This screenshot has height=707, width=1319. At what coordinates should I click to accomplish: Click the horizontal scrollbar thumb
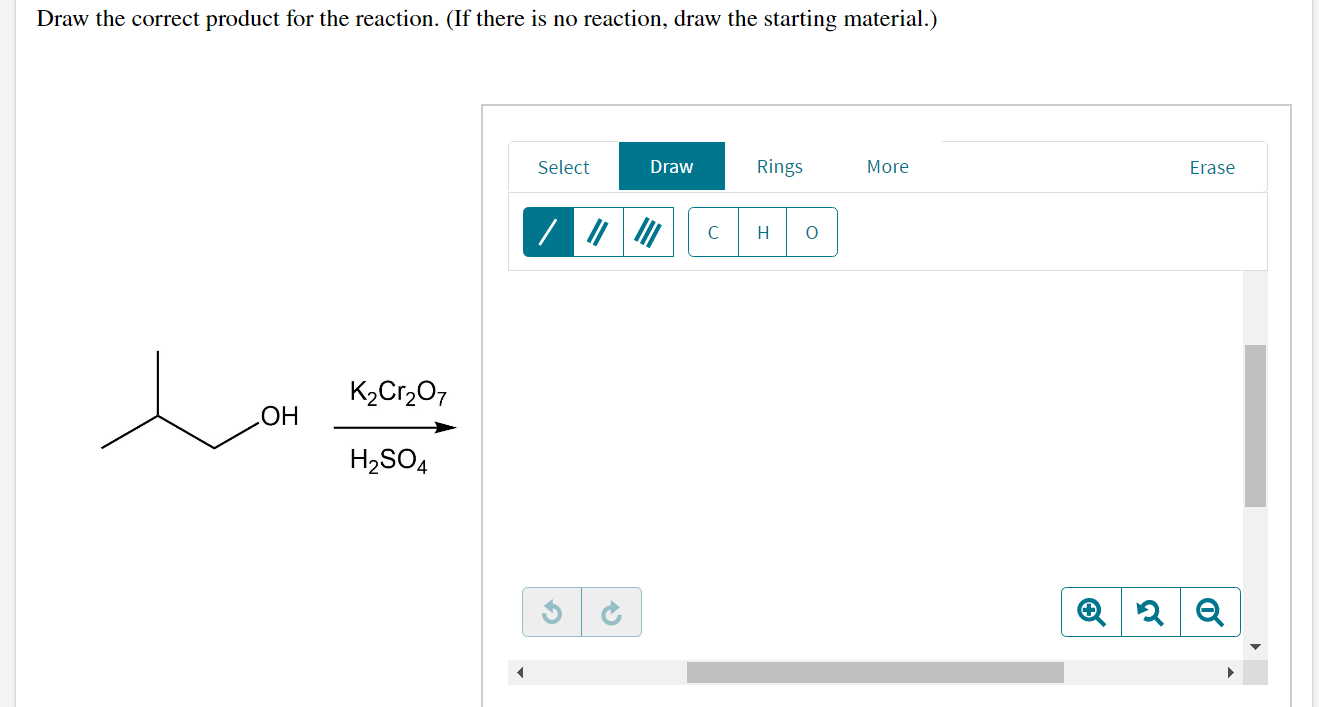[875, 672]
